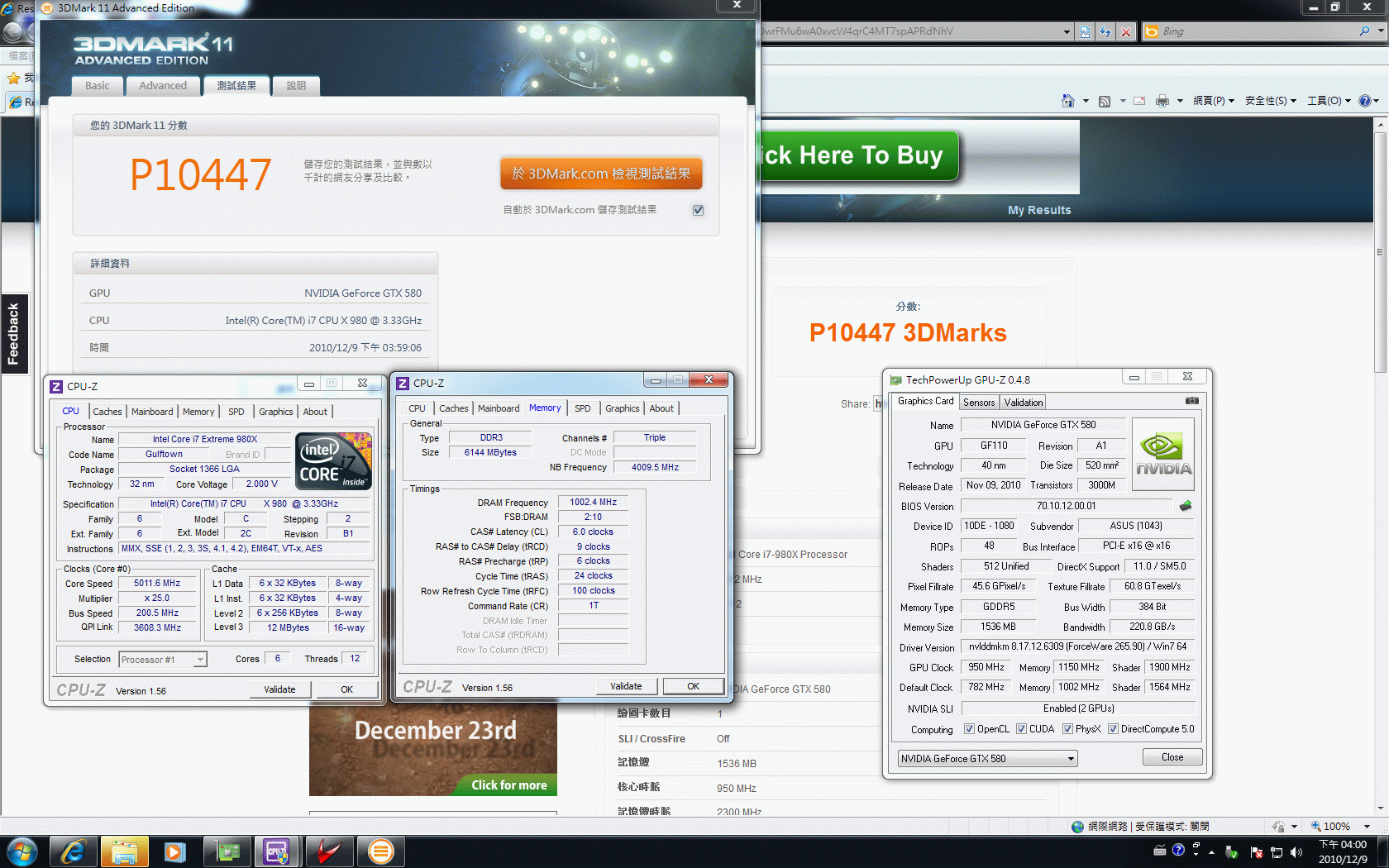Click the Intel Core i7 logo in CPU-Z
Image resolution: width=1389 pixels, height=868 pixels.
pyautogui.click(x=334, y=461)
